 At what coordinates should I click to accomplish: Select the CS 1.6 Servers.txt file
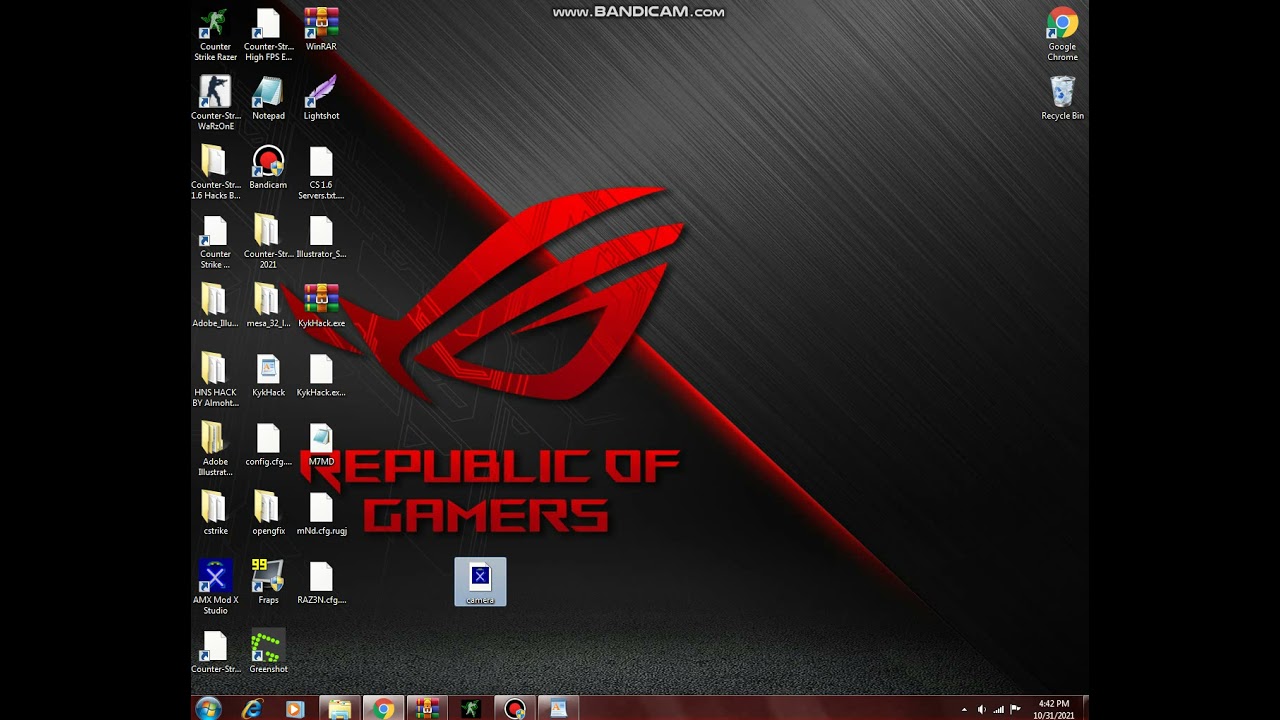click(x=321, y=172)
